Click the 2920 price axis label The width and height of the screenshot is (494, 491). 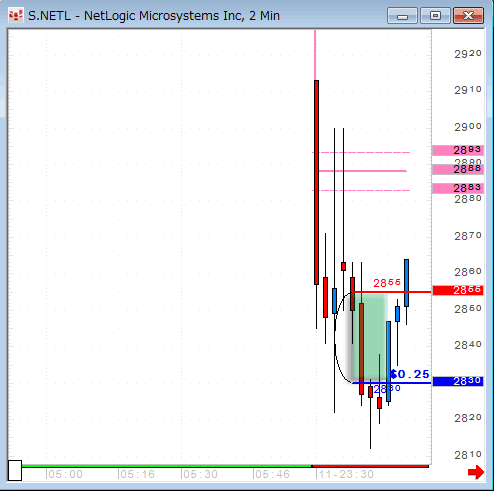[468, 54]
